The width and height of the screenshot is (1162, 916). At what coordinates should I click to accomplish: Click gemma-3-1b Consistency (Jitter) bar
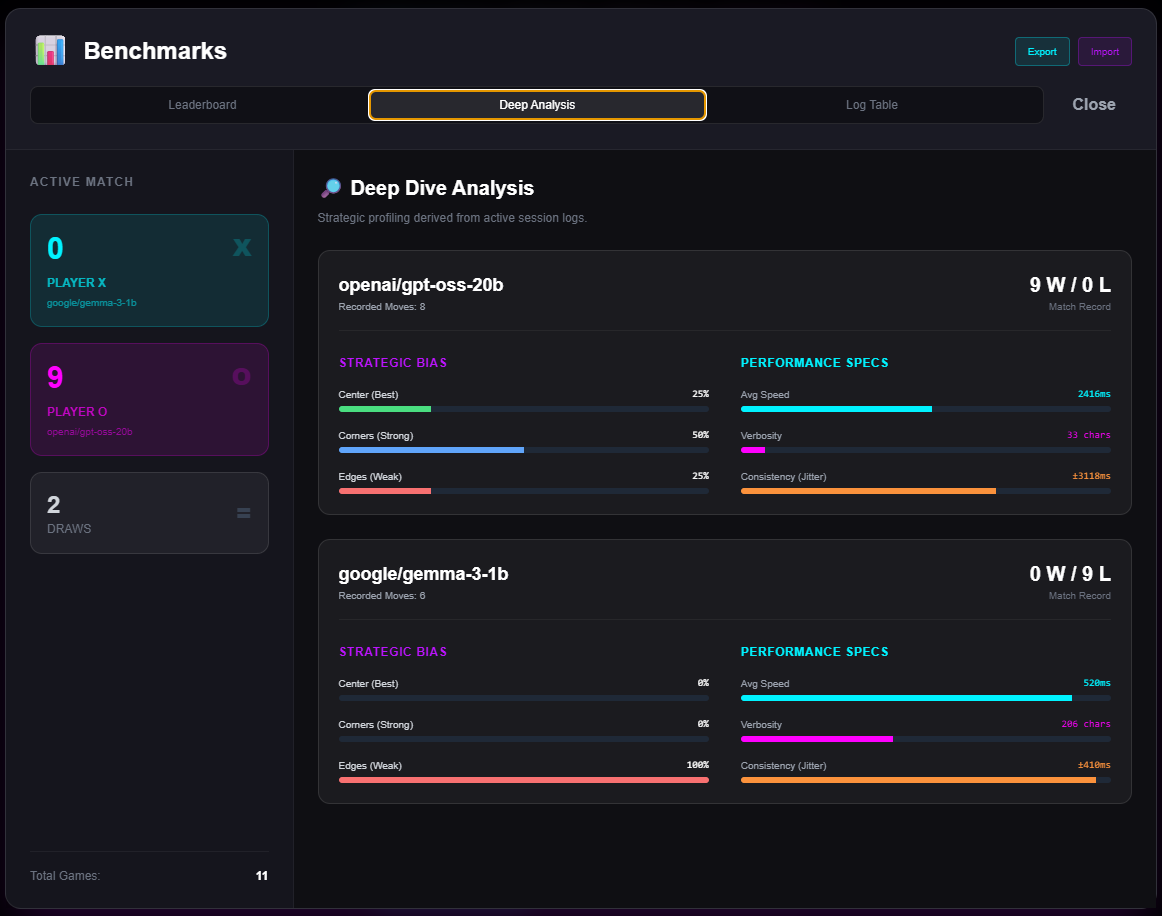pyautogui.click(x=926, y=780)
